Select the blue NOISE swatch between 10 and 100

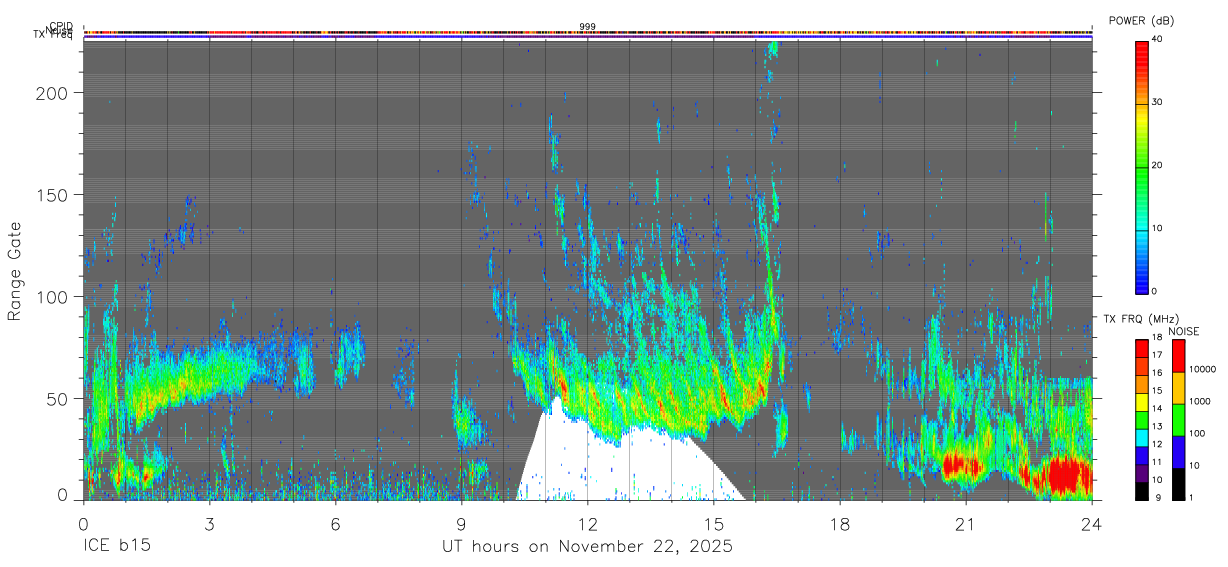click(1178, 452)
